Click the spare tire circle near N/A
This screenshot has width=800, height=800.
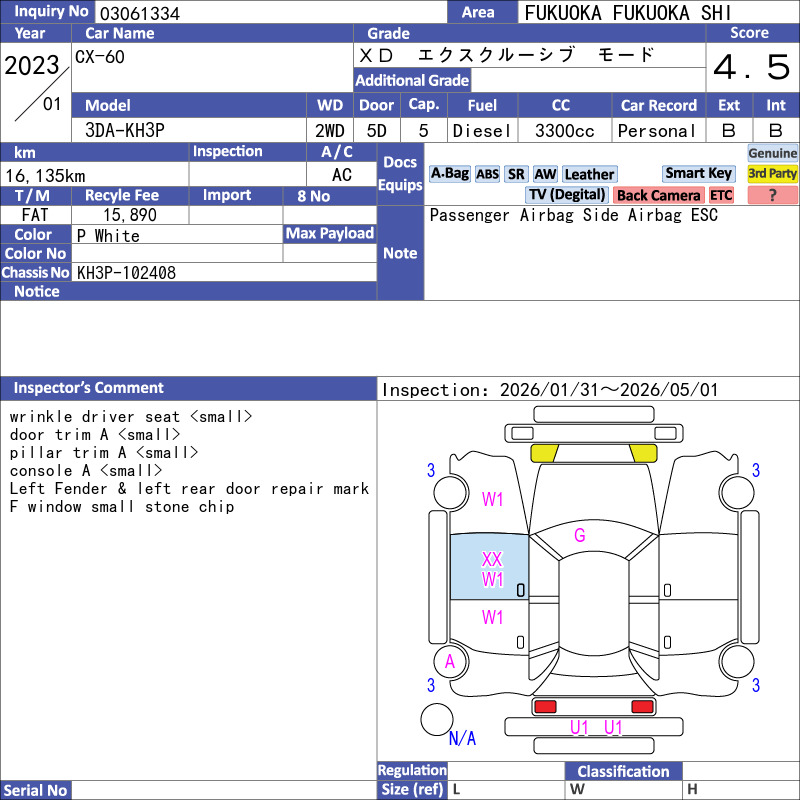coord(437,719)
